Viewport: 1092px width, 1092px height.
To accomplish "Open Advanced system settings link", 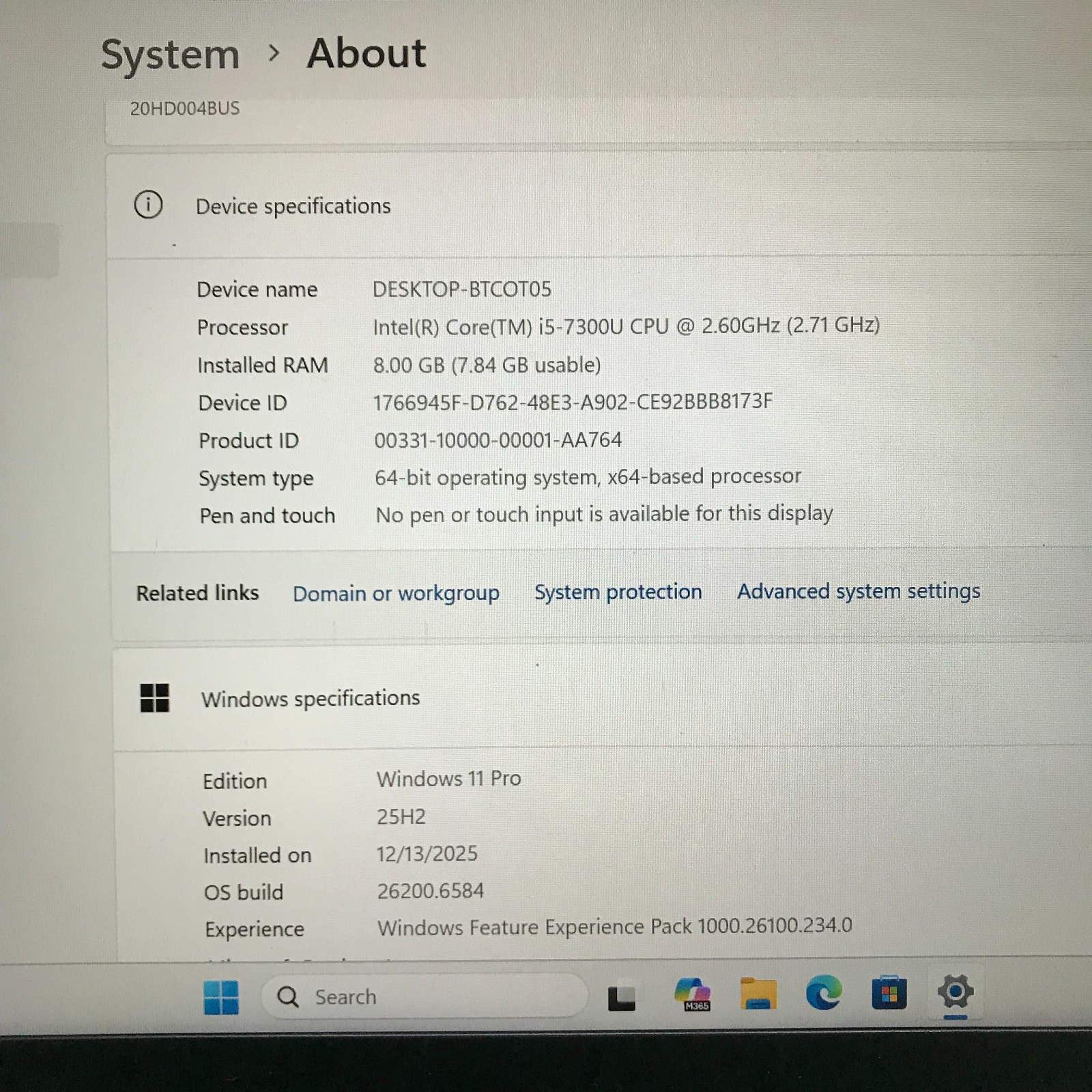I will (859, 590).
